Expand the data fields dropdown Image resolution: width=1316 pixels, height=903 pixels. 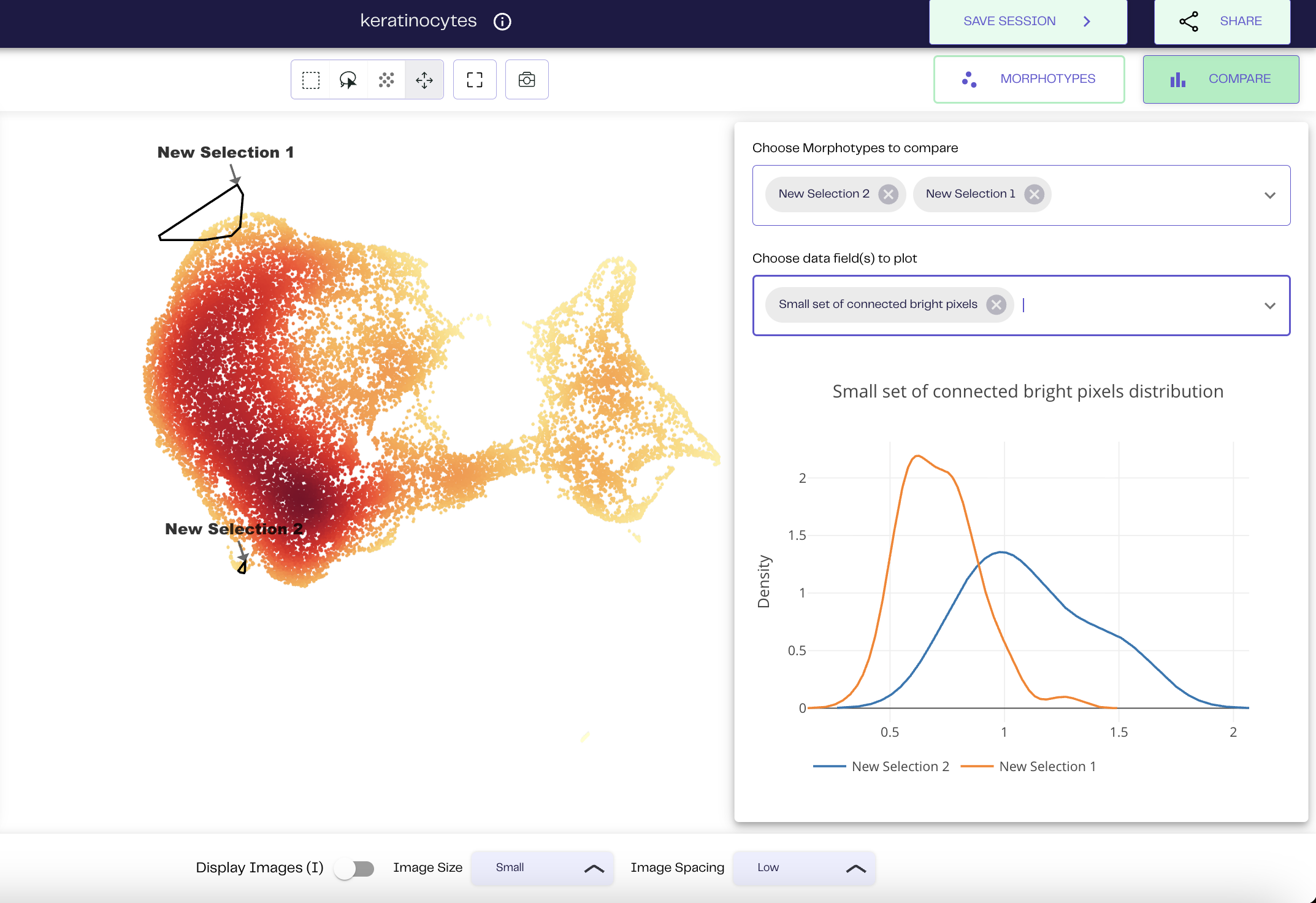tap(1270, 305)
